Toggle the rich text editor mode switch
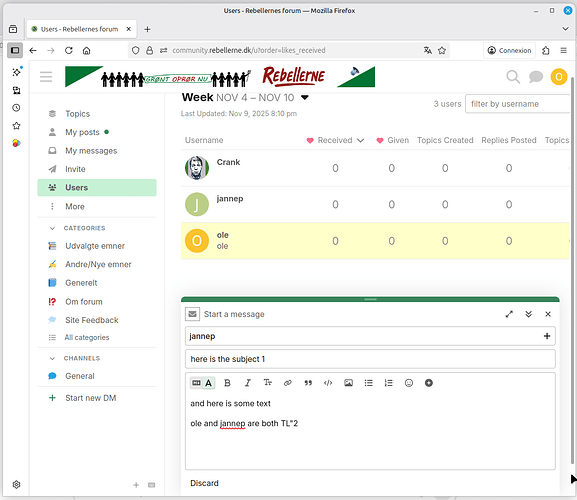Viewport: 577px width, 500px height. pos(202,383)
